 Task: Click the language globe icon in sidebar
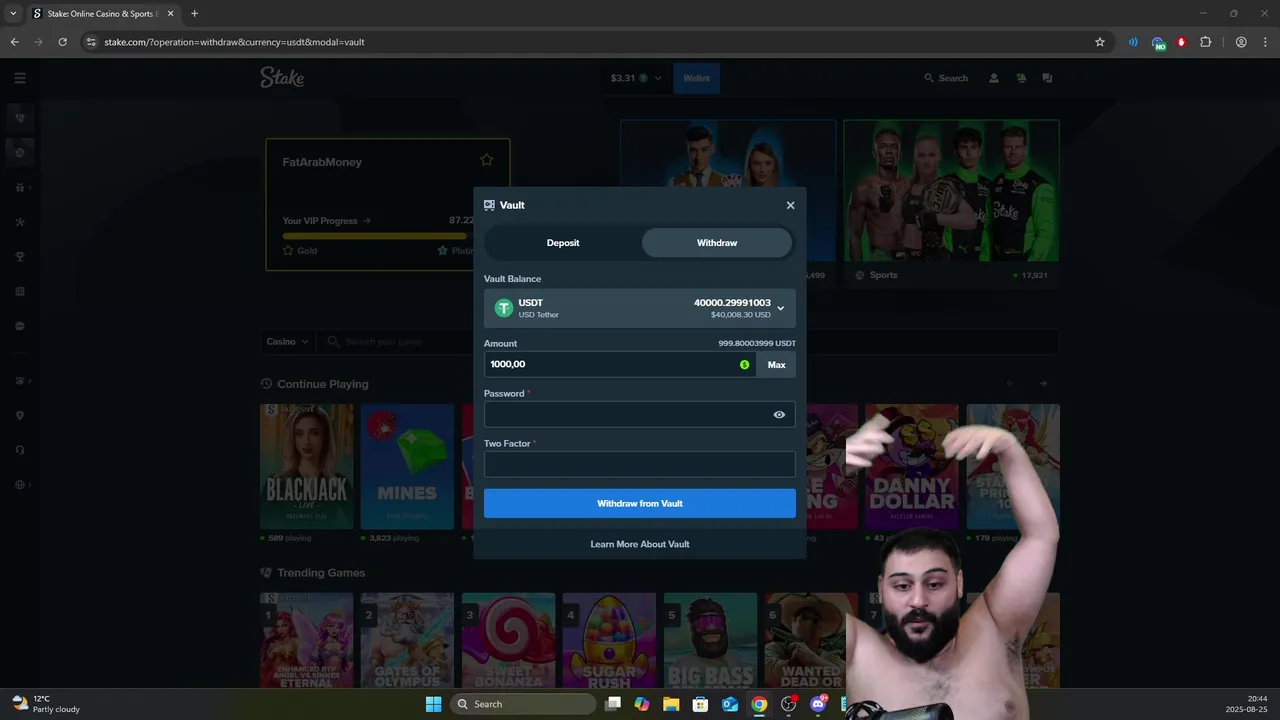[x=20, y=485]
